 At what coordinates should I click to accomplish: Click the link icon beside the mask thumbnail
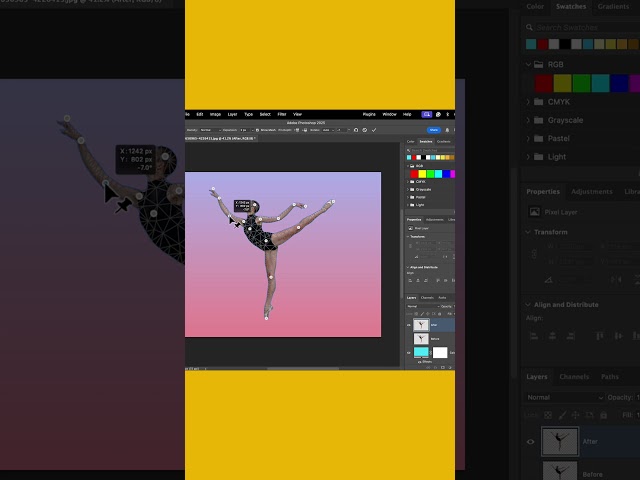pyautogui.click(x=431, y=352)
